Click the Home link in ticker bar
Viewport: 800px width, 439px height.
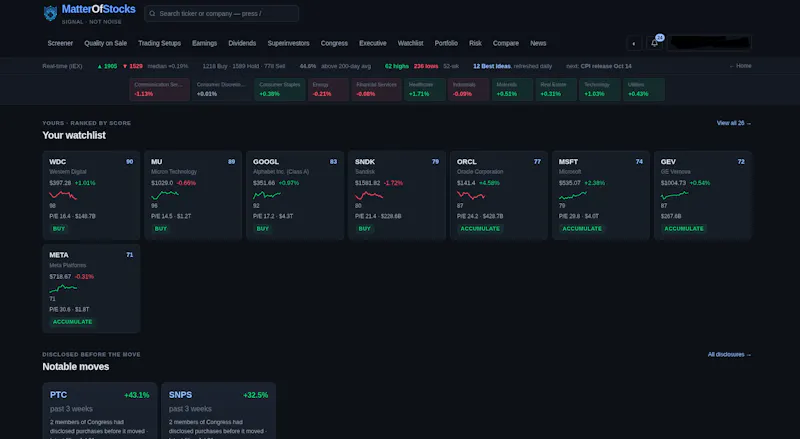tap(740, 66)
